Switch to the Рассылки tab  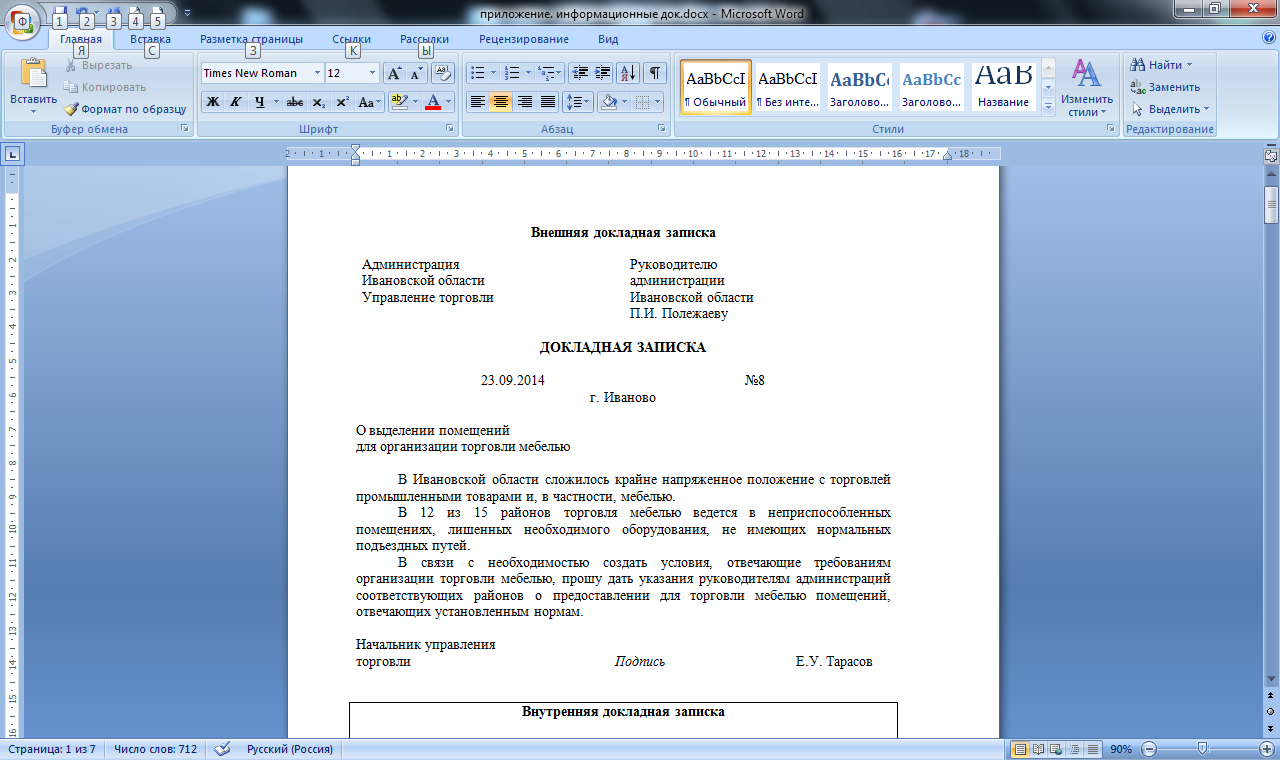[424, 39]
